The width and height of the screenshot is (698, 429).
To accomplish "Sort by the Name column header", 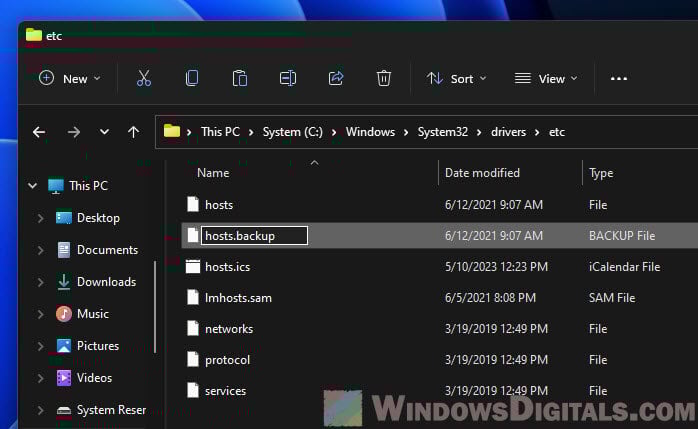I will click(213, 173).
